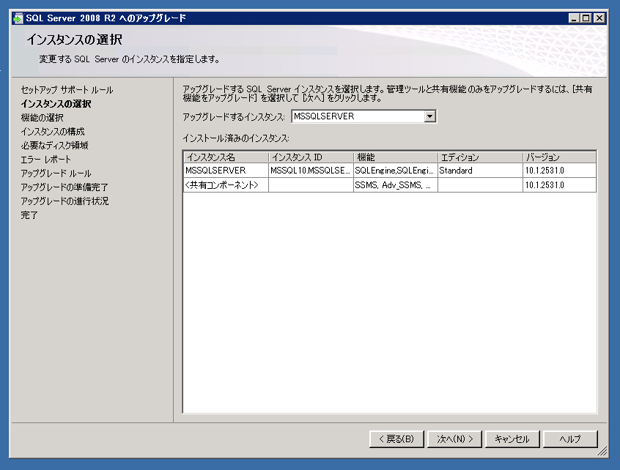Minimize the upgrade wizard window
620x470 pixels.
click(x=574, y=18)
